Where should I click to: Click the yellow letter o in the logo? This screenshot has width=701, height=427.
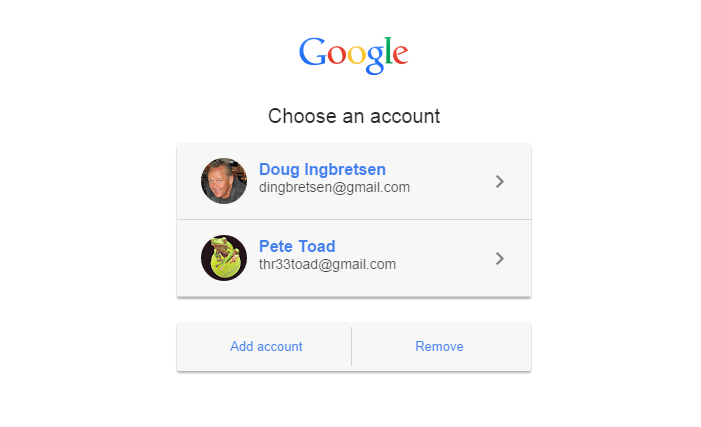point(357,55)
